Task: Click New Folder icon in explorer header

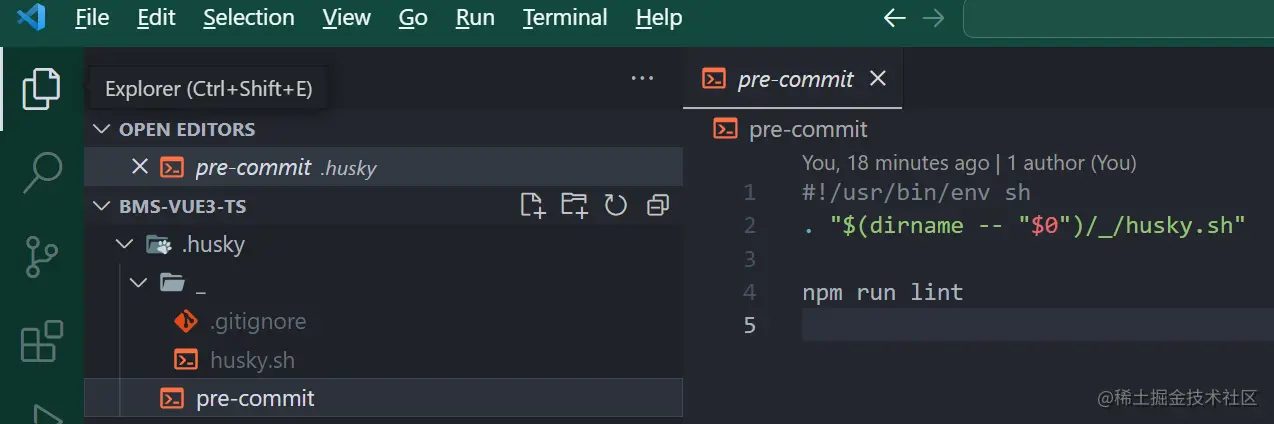Action: pyautogui.click(x=574, y=206)
